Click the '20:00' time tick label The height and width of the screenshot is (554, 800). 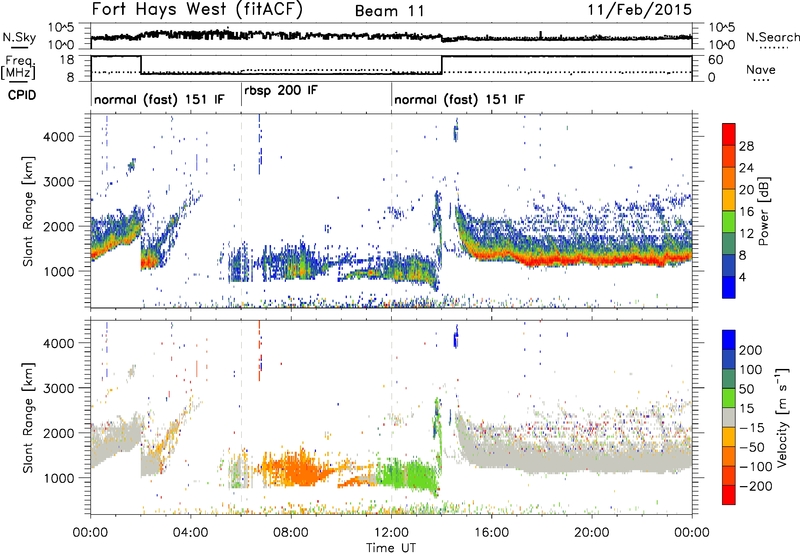tap(592, 533)
